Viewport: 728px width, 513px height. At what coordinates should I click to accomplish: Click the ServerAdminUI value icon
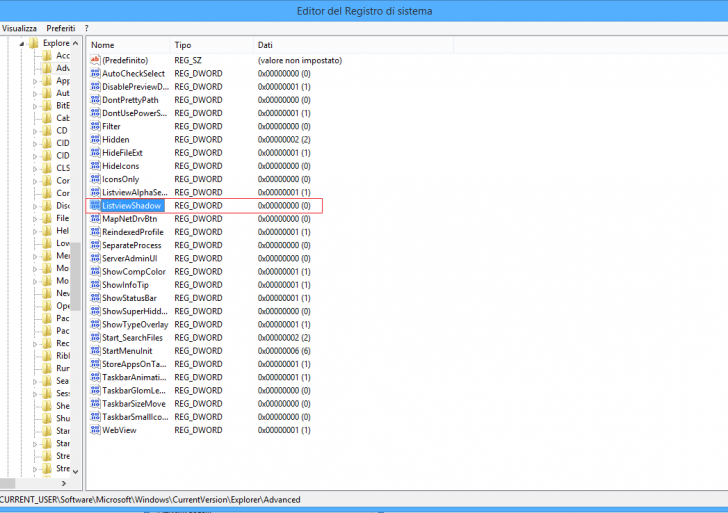tap(95, 258)
